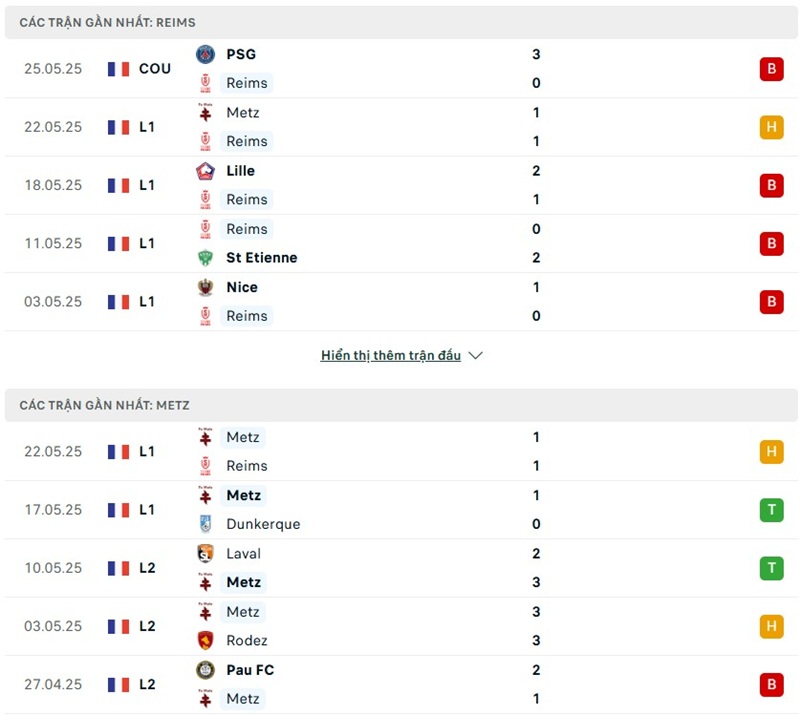The height and width of the screenshot is (715, 800).
Task: Click the PSG club crest icon
Action: click(x=205, y=54)
